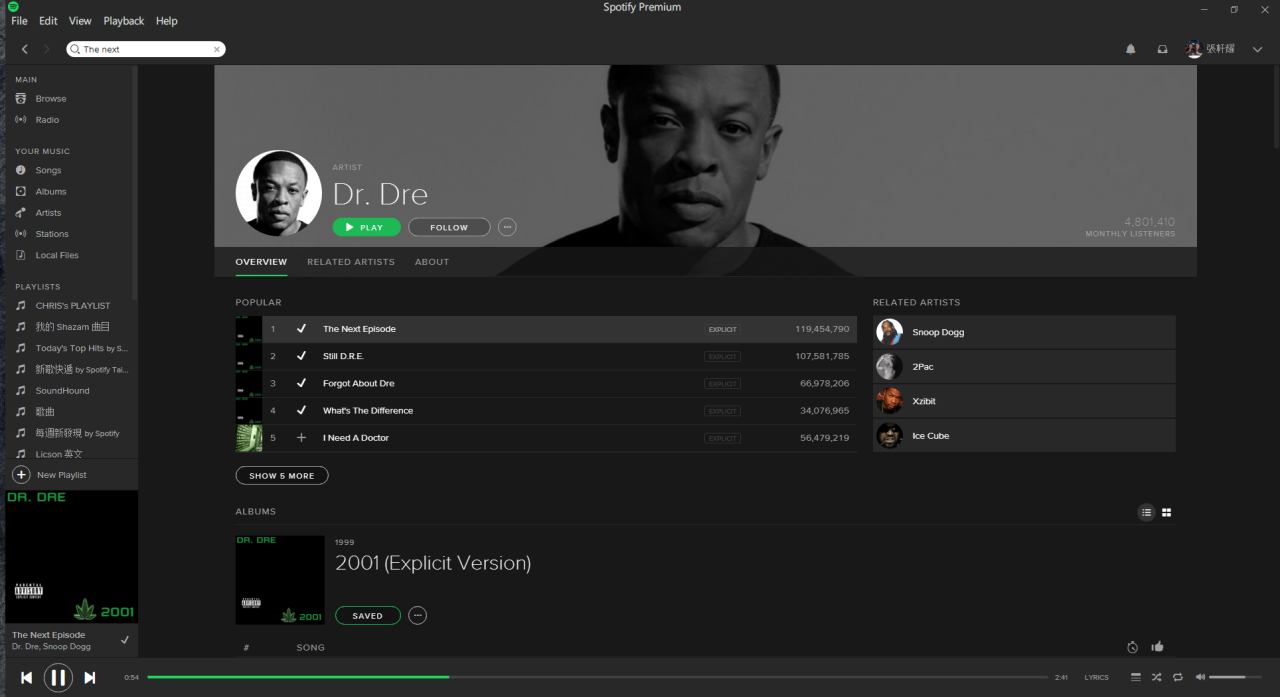1280x697 pixels.
Task: Play Dr. Dre with green PLAY button
Action: coord(366,227)
